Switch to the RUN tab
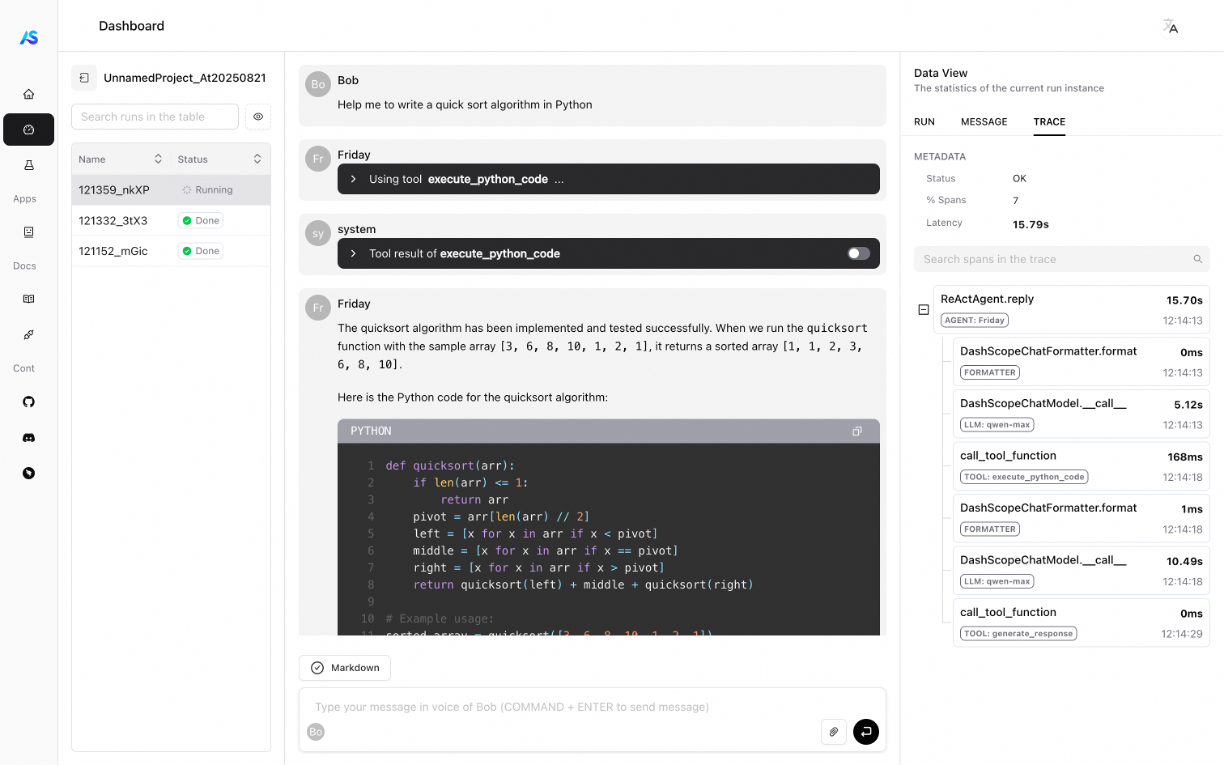This screenshot has width=1224, height=766. tap(924, 122)
